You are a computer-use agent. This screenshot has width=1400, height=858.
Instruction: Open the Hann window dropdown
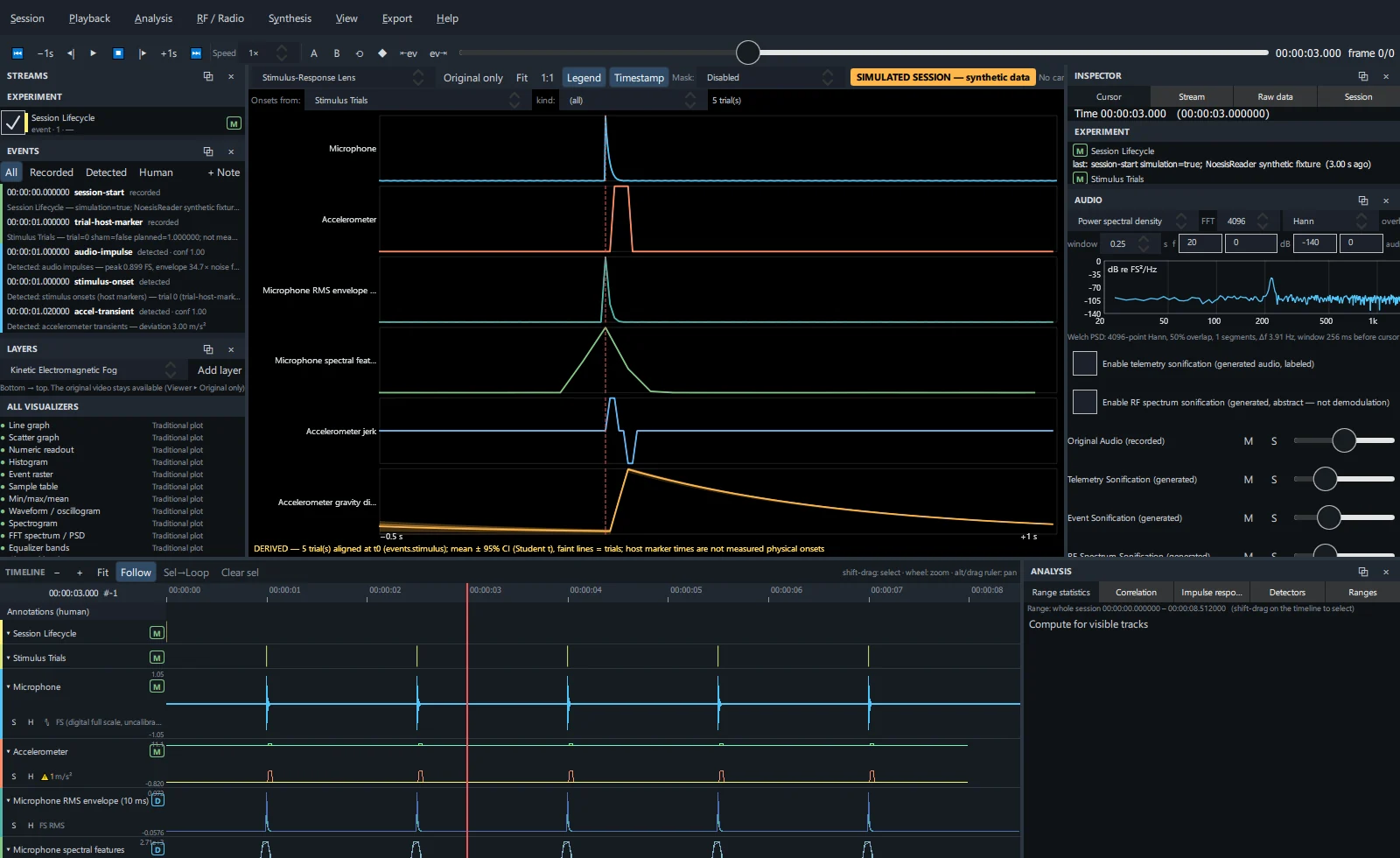point(1330,221)
